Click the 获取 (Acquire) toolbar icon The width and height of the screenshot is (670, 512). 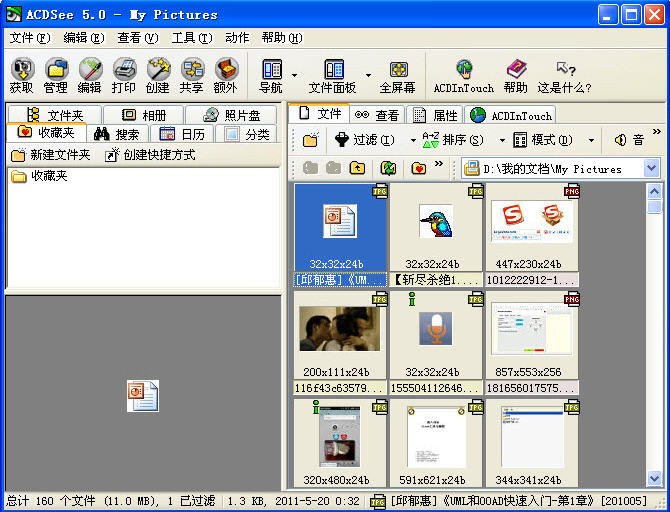pos(22,75)
